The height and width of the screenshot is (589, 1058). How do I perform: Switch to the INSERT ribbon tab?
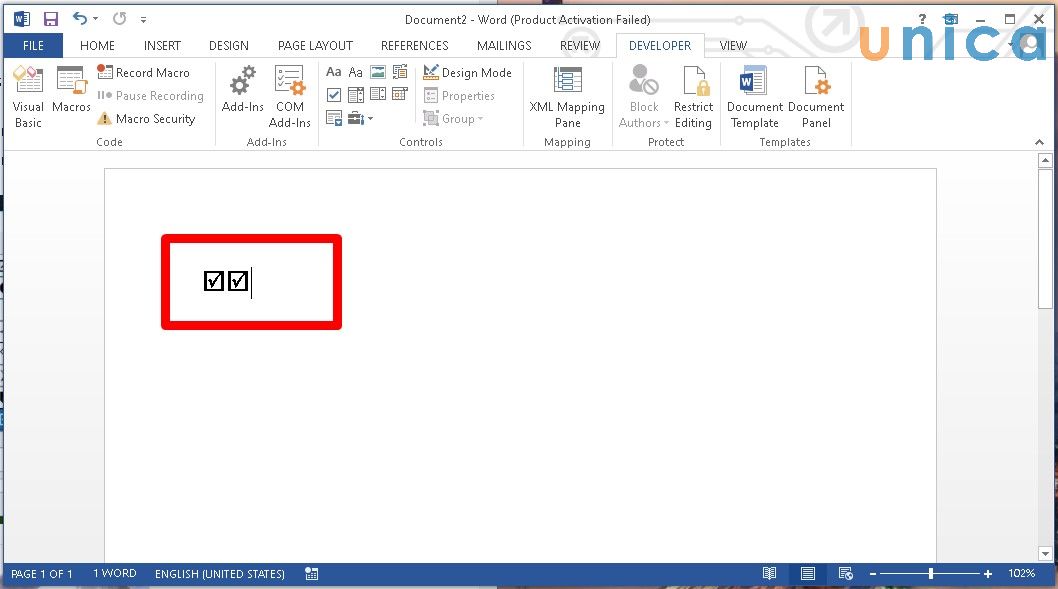162,45
